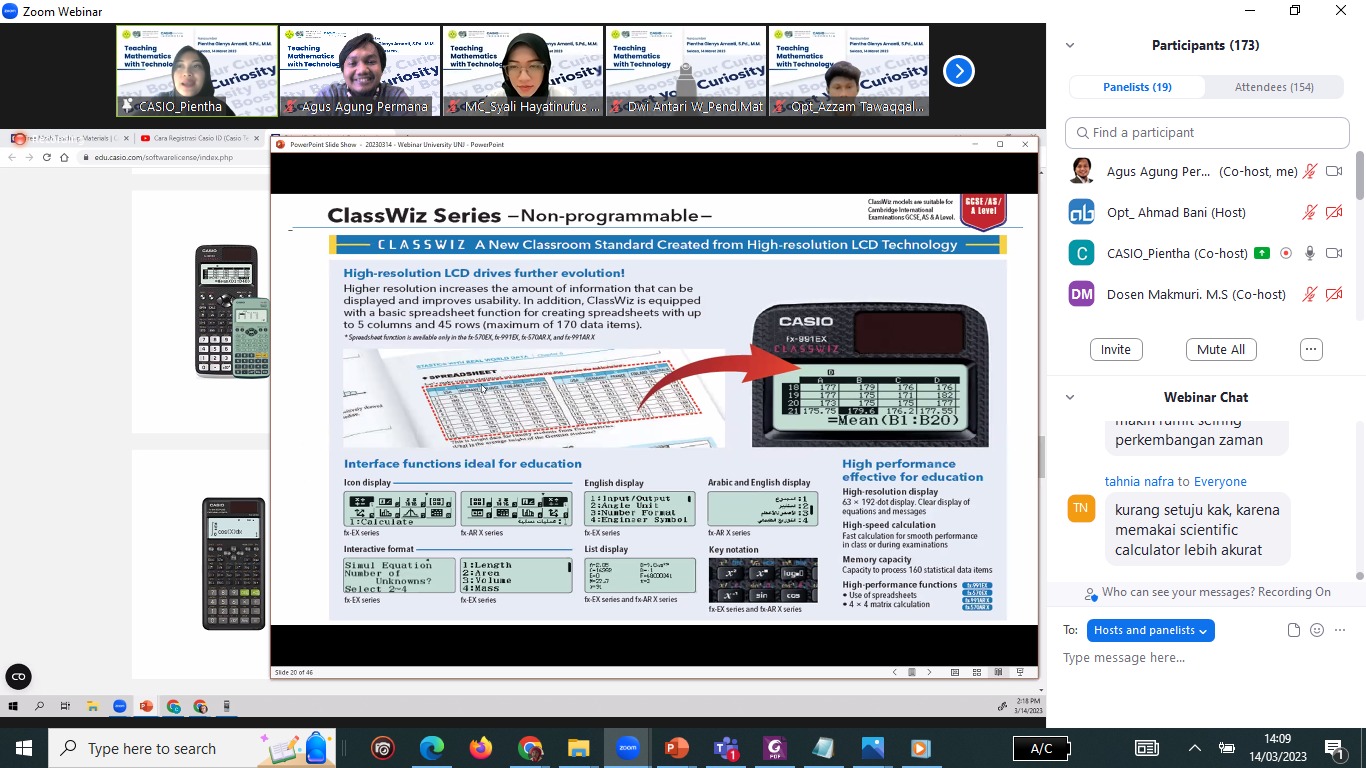Screen dimensions: 1366x768
Task: Click Agus Agung Per... participant avatar
Action: (x=1081, y=171)
